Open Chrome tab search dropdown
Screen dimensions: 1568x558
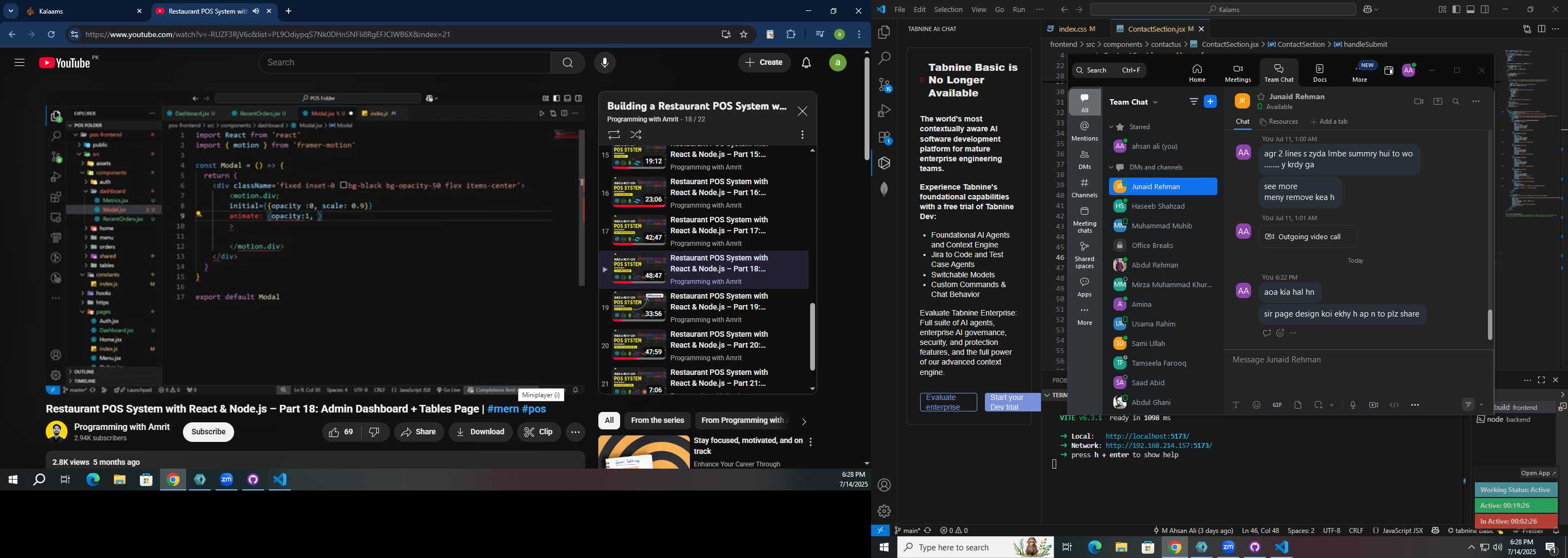pos(11,11)
